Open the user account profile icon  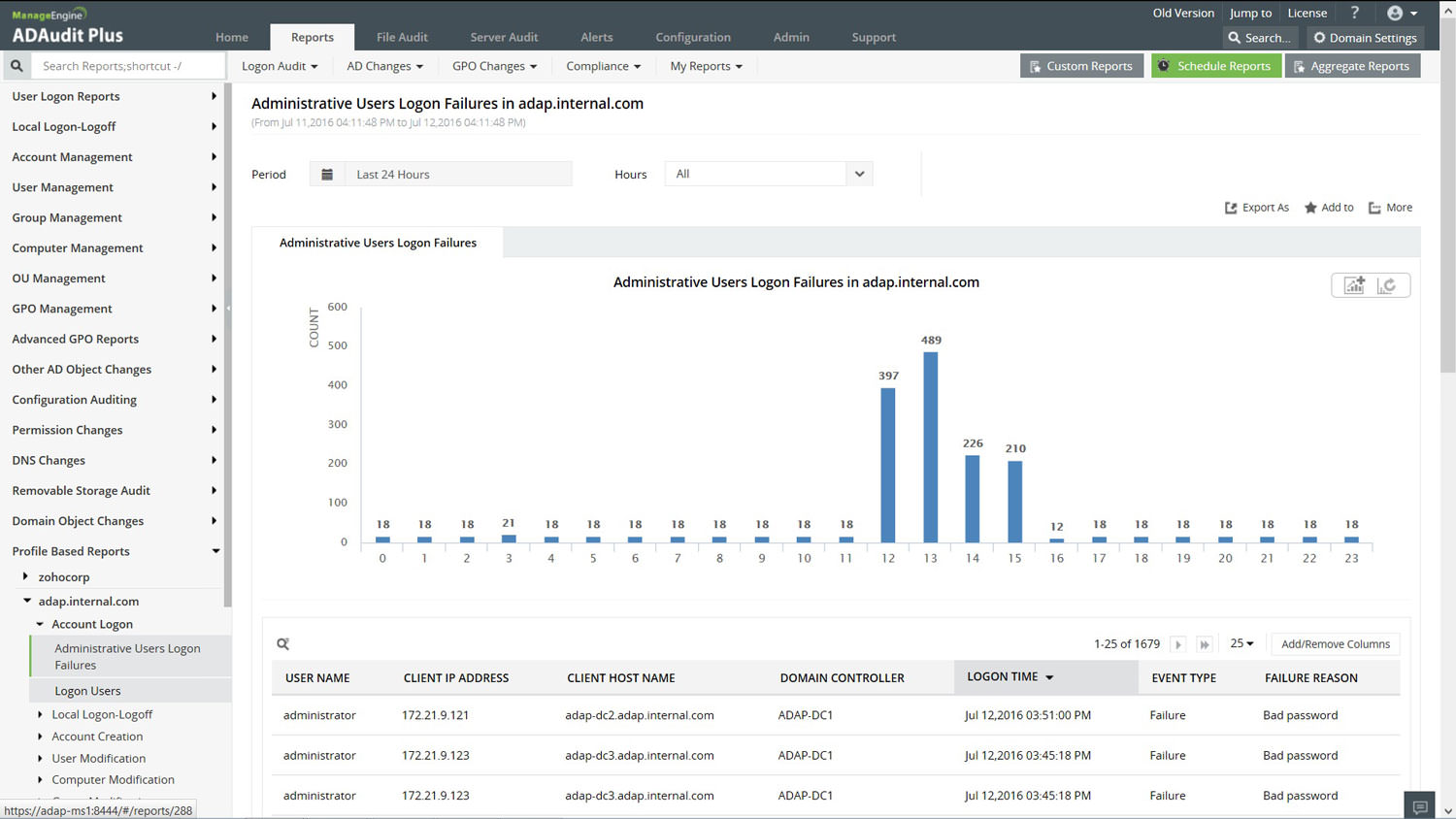(1395, 13)
